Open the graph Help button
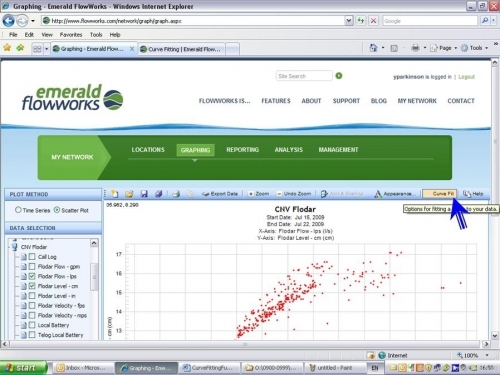The height and width of the screenshot is (375, 500). [473, 194]
